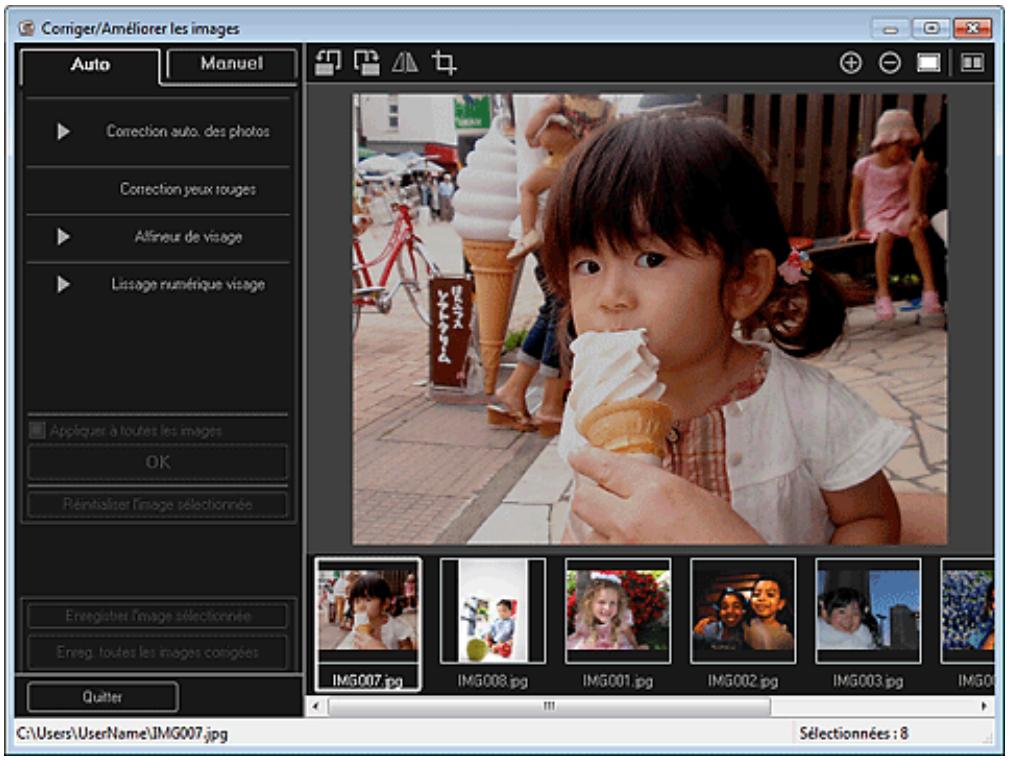Flip the image horizontally
Viewport: 1009px width, 760px height.
(405, 61)
